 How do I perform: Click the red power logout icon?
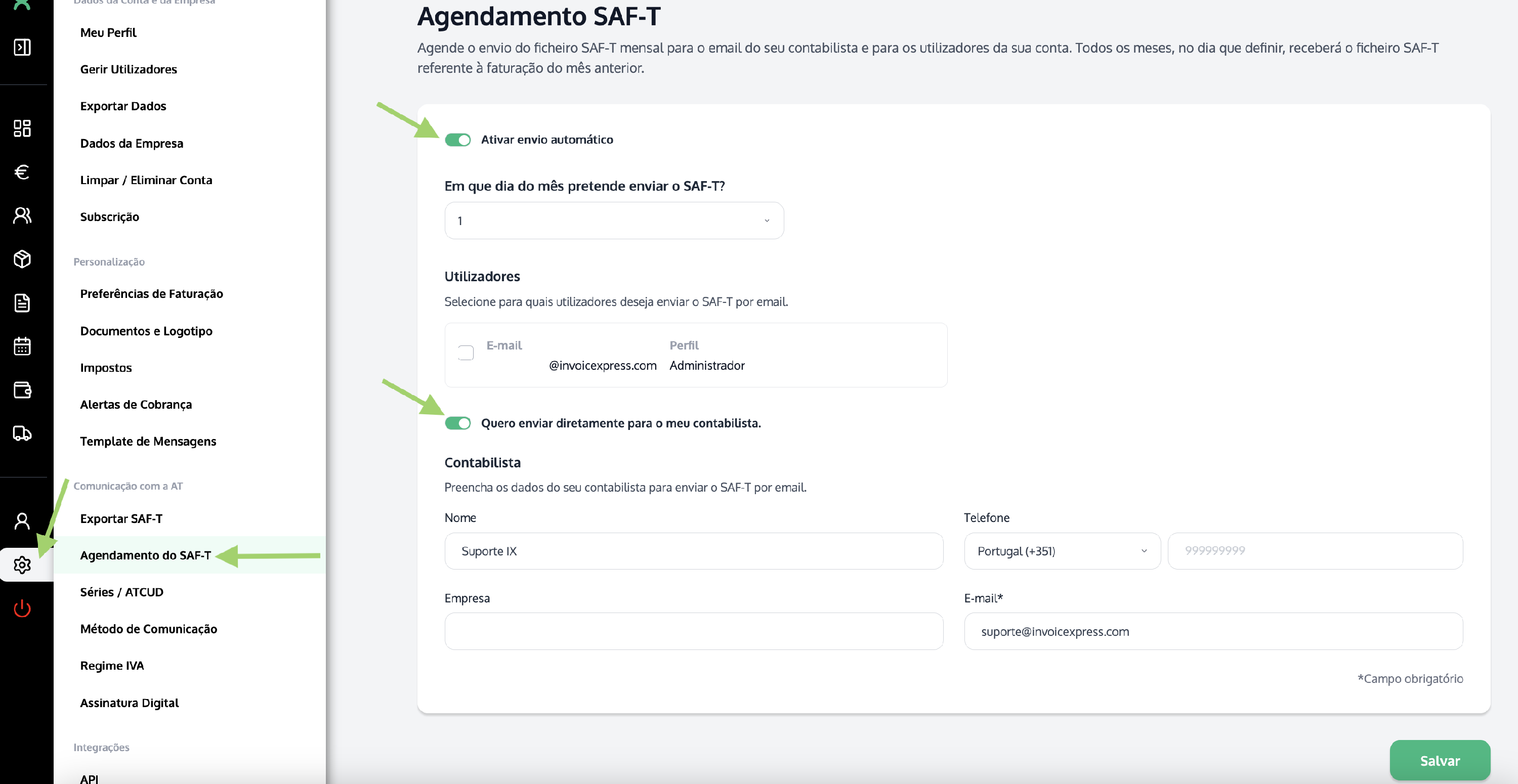click(x=22, y=608)
